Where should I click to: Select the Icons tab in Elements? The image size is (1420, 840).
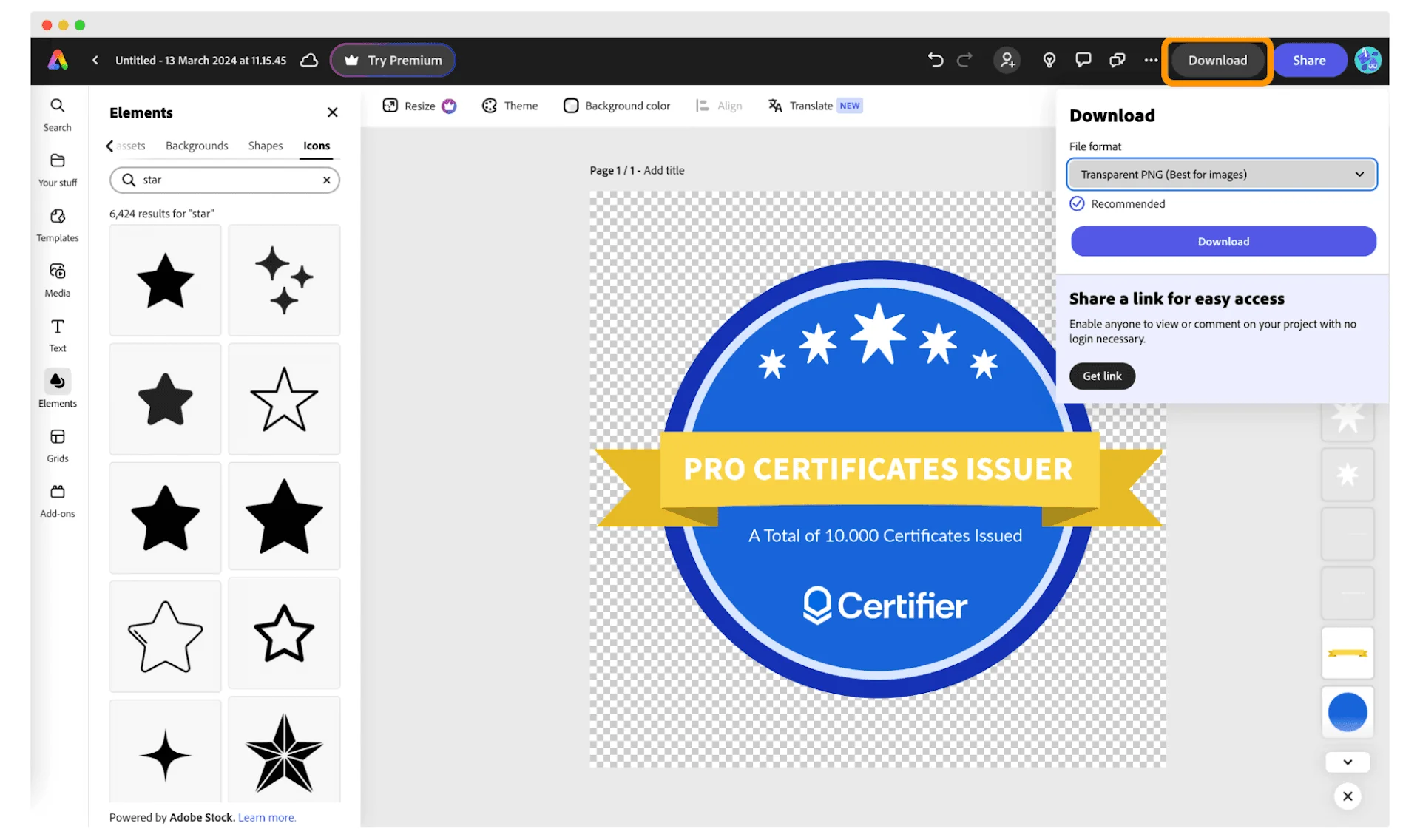[316, 145]
